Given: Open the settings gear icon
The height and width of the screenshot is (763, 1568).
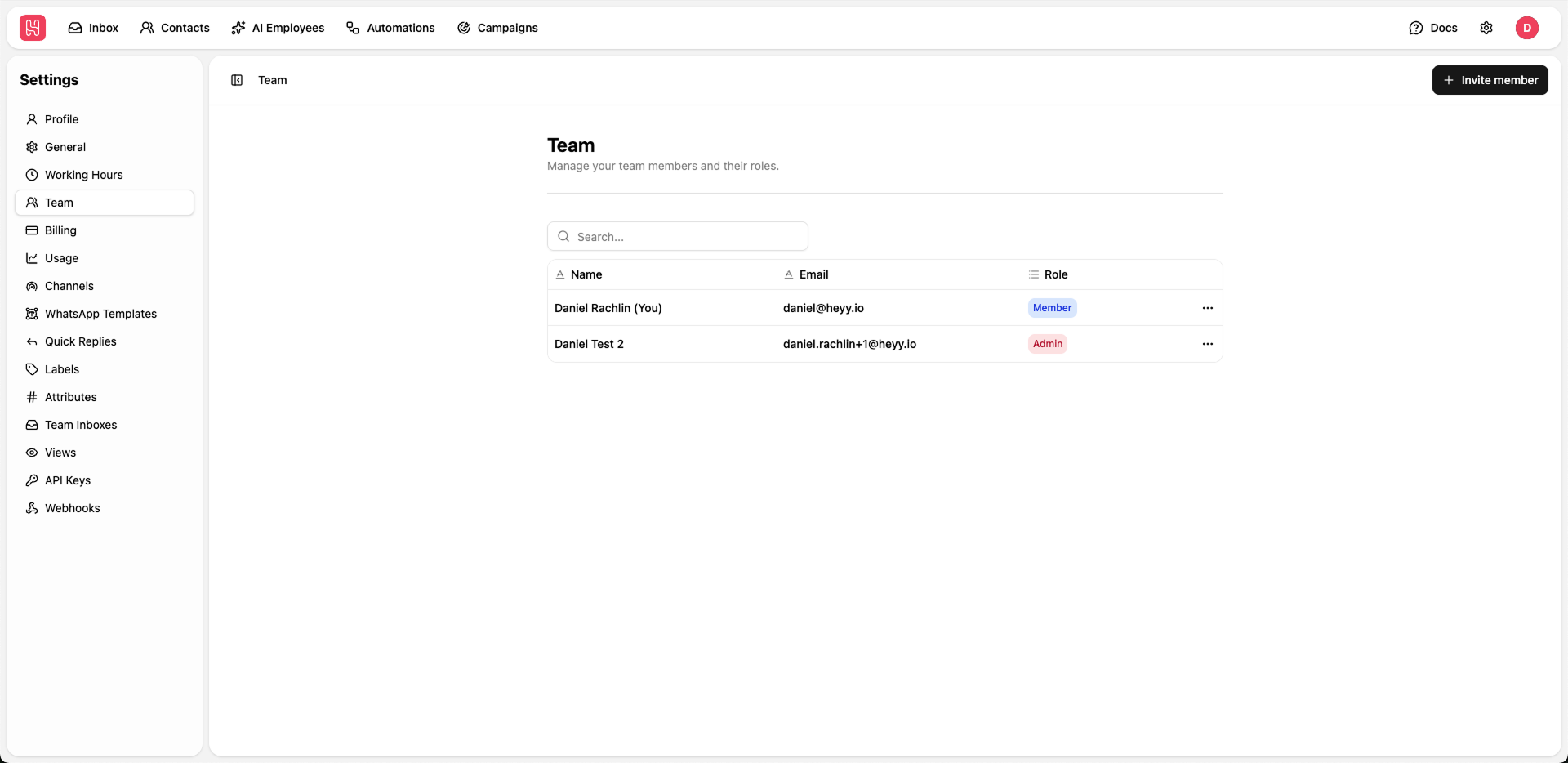Looking at the screenshot, I should (1487, 27).
